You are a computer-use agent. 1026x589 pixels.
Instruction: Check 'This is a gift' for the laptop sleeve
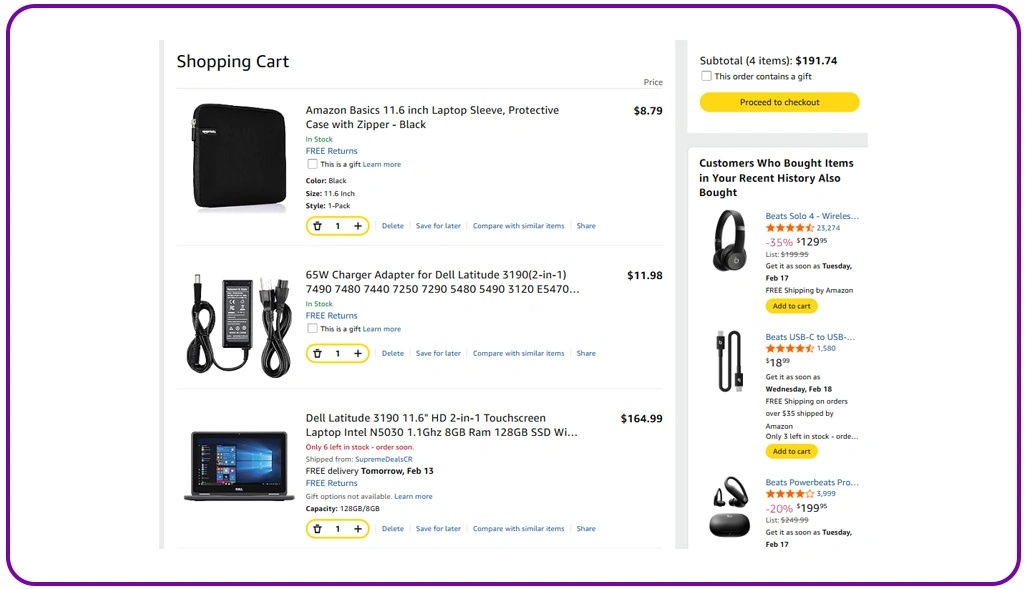pyautogui.click(x=310, y=163)
